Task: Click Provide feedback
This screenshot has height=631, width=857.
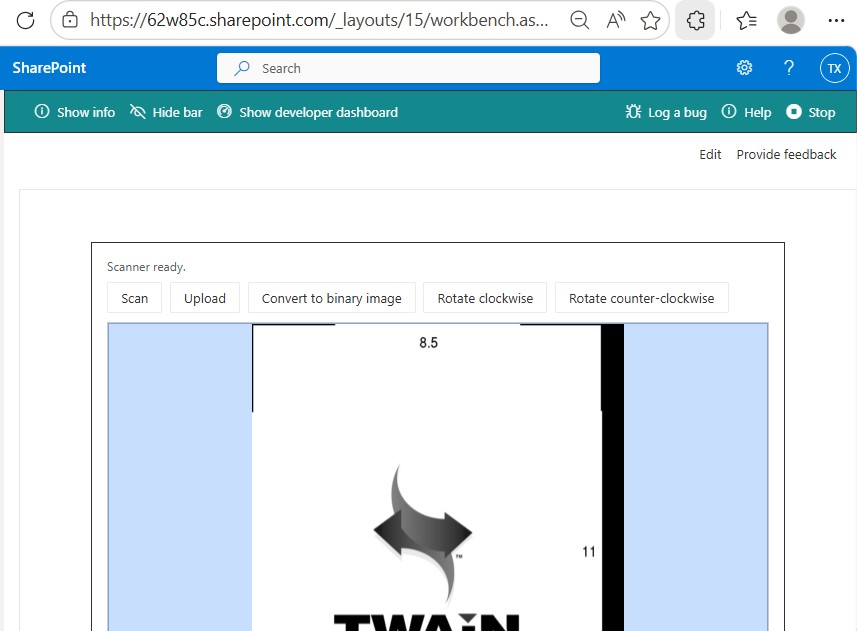Action: tap(786, 155)
